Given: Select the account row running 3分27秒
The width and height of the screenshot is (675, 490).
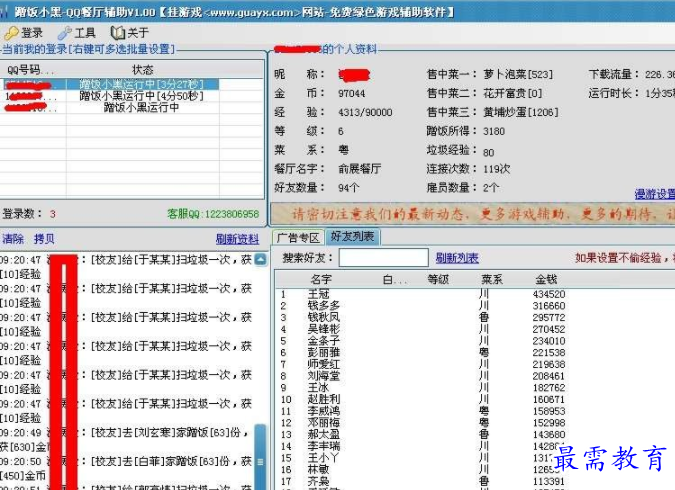Looking at the screenshot, I should point(110,84).
